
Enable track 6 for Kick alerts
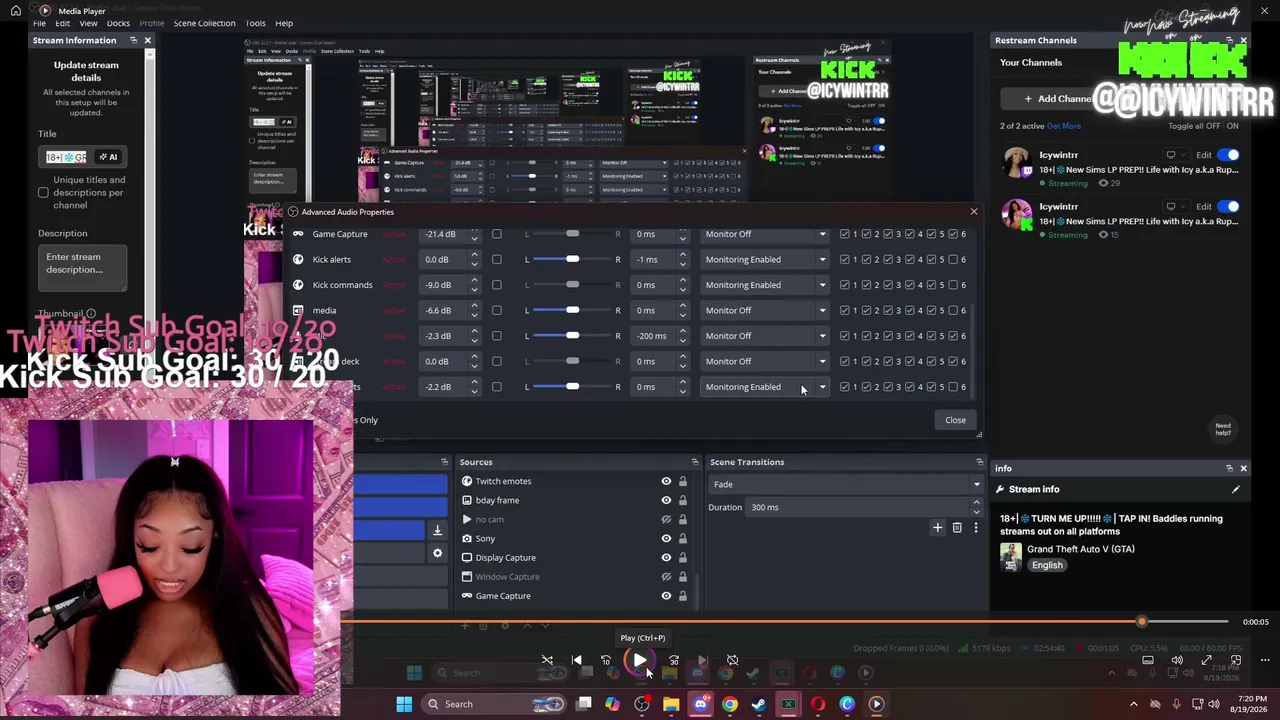click(x=953, y=259)
